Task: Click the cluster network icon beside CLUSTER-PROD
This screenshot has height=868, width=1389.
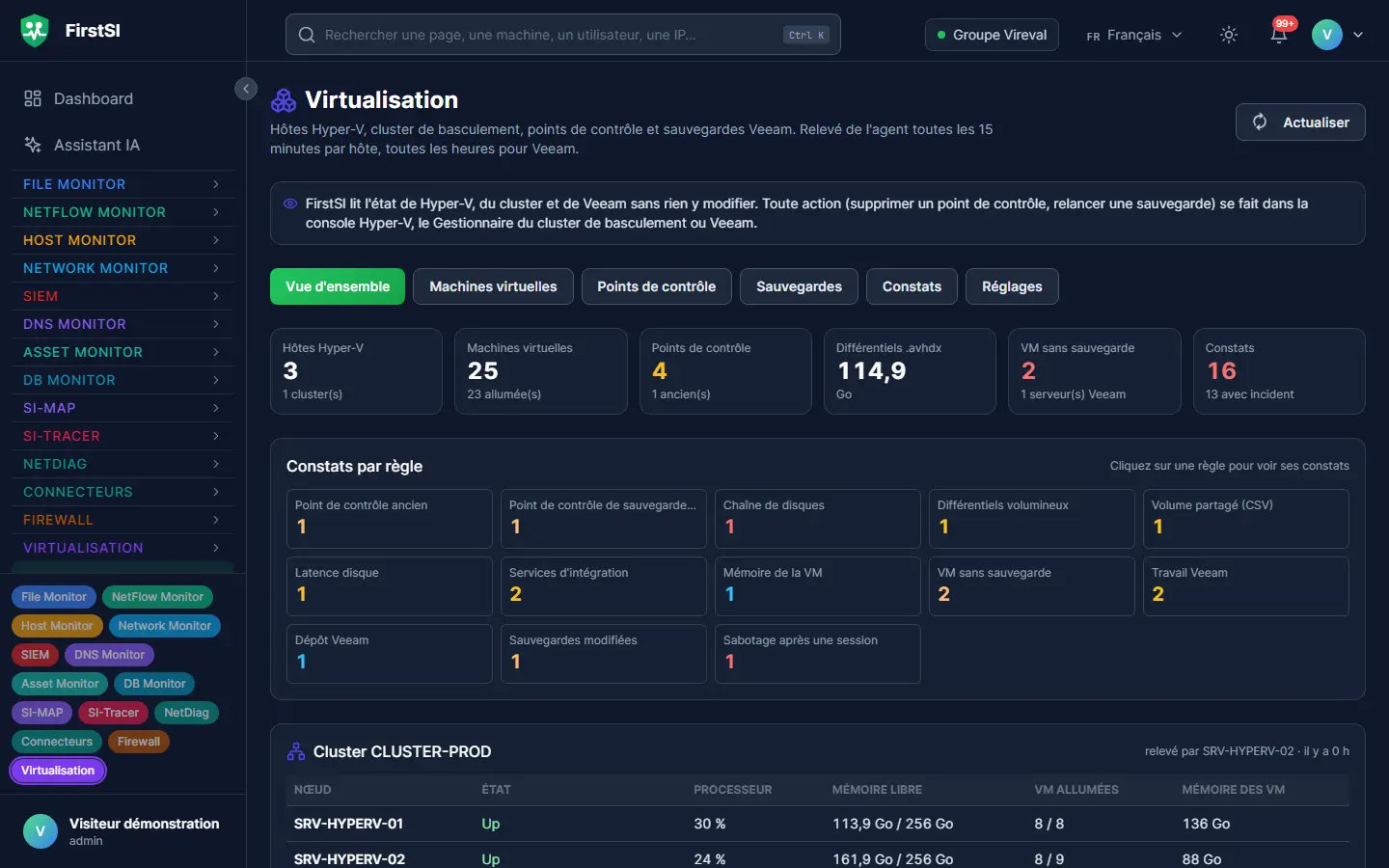Action: point(296,751)
